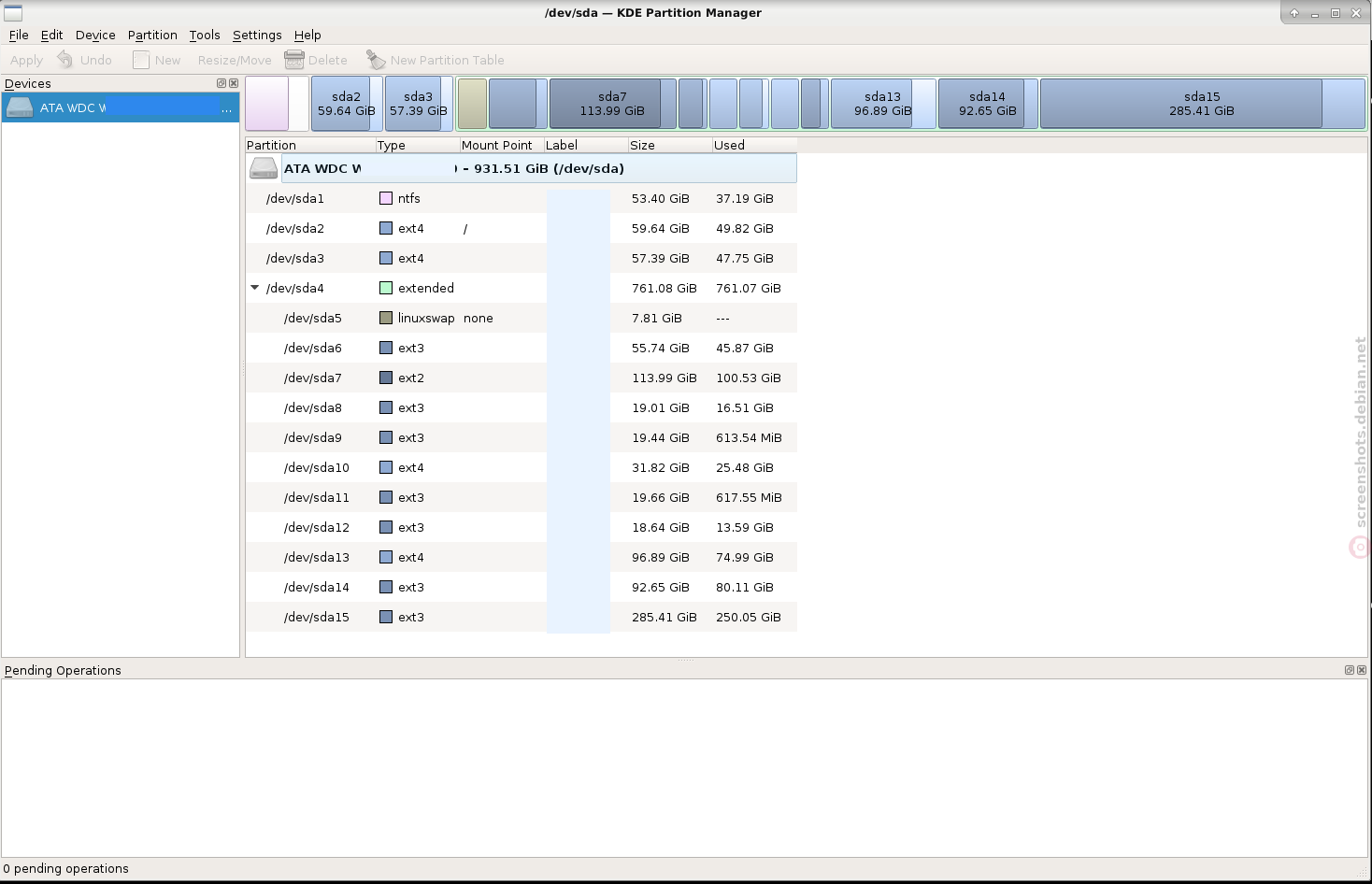Viewport: 1372px width, 884px height.
Task: Open the Help menu
Action: [x=307, y=35]
